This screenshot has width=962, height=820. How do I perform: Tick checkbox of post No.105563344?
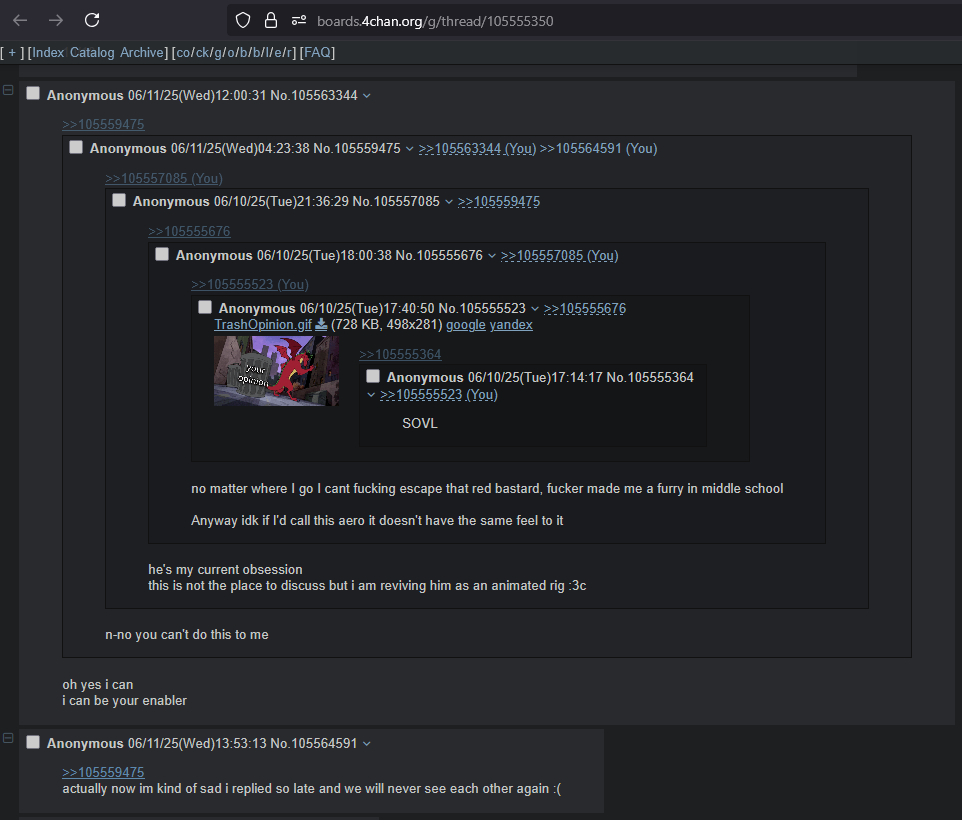[x=33, y=93]
